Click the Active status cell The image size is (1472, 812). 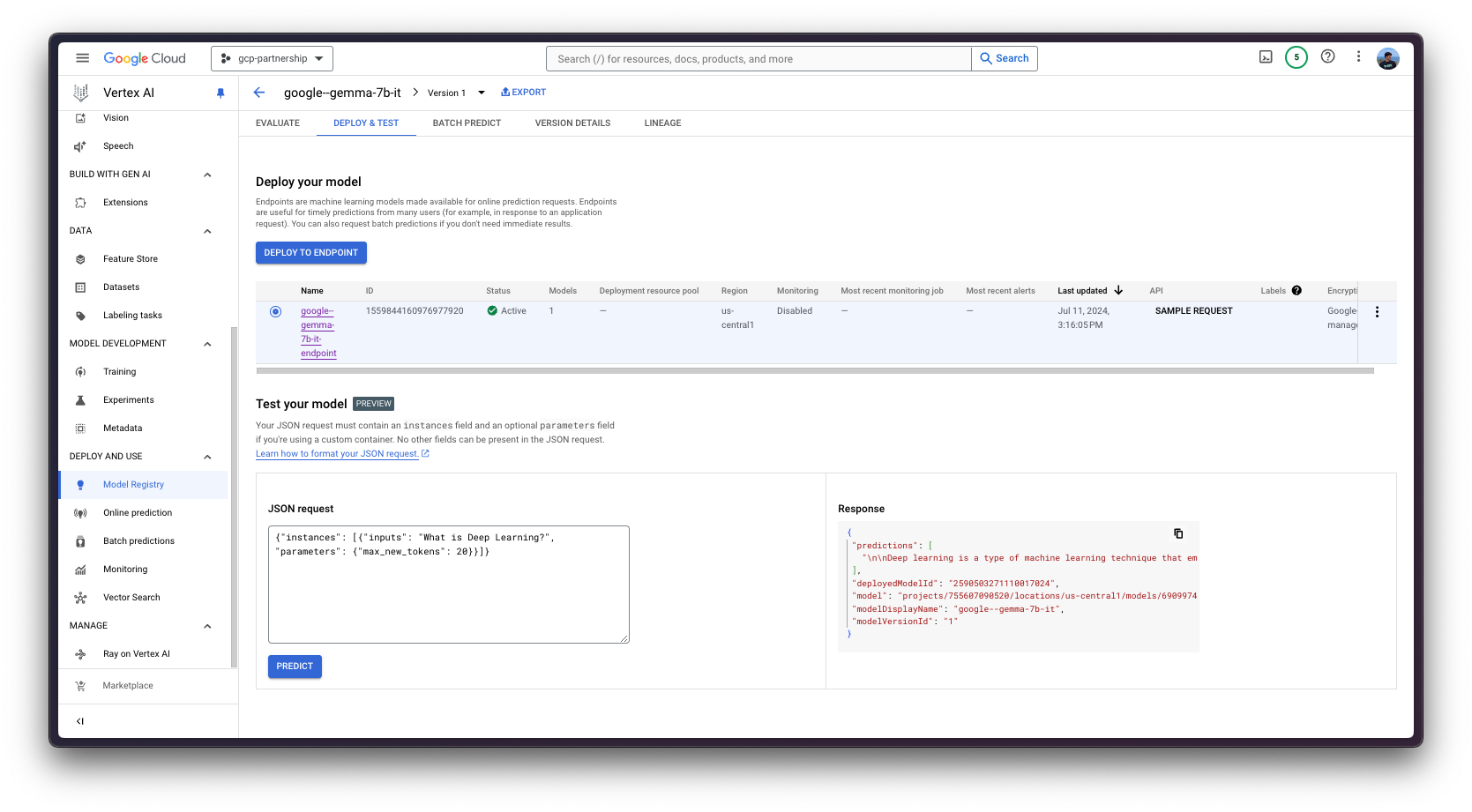[507, 311]
